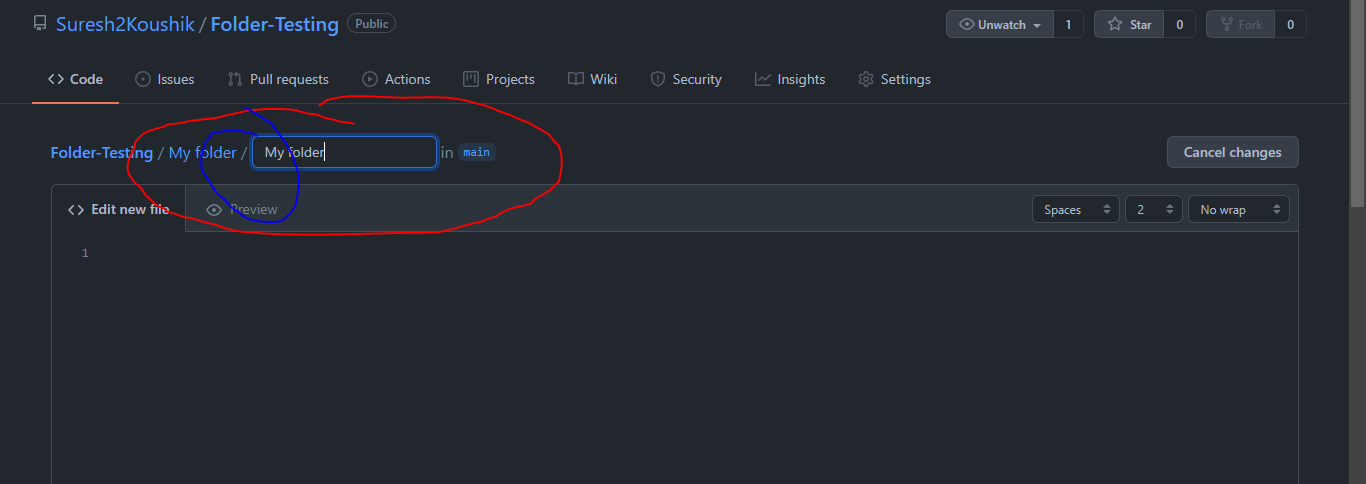Open the stargazers count of 0
The width and height of the screenshot is (1366, 484).
[1179, 24]
